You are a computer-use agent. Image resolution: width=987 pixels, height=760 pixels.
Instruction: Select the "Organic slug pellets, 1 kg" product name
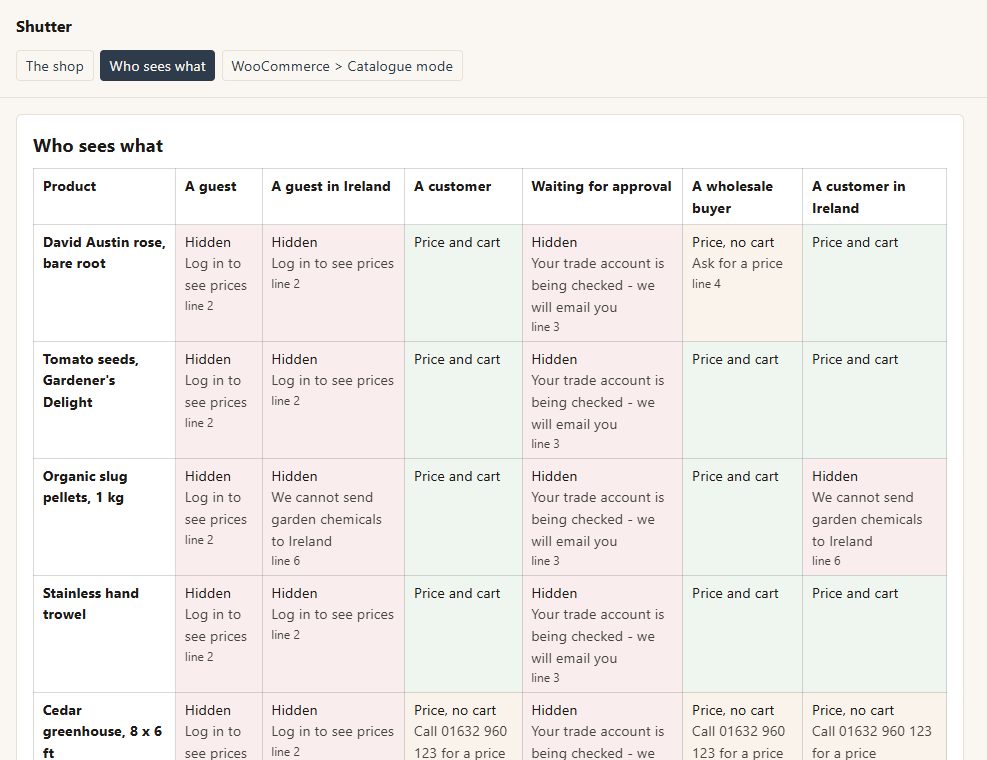point(85,487)
